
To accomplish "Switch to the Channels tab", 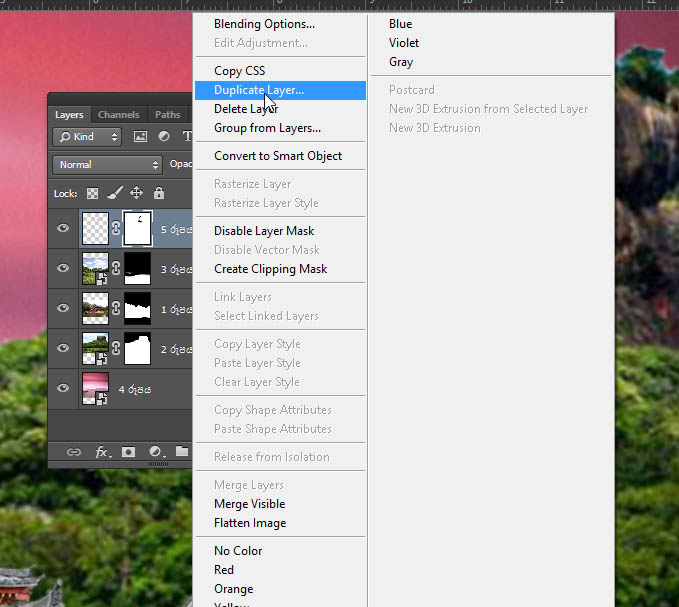I will coord(119,115).
